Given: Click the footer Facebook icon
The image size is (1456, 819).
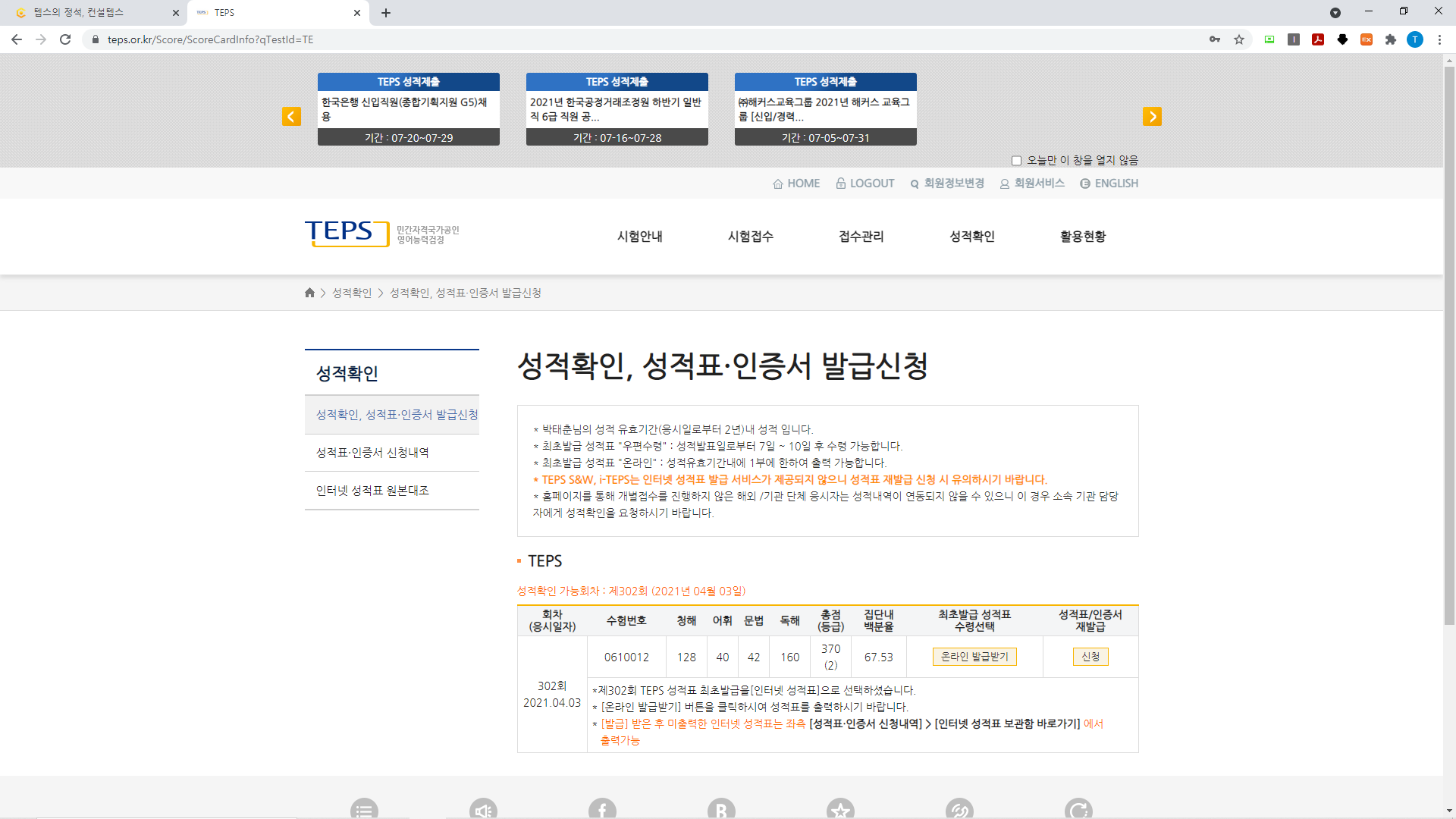Looking at the screenshot, I should 602,809.
